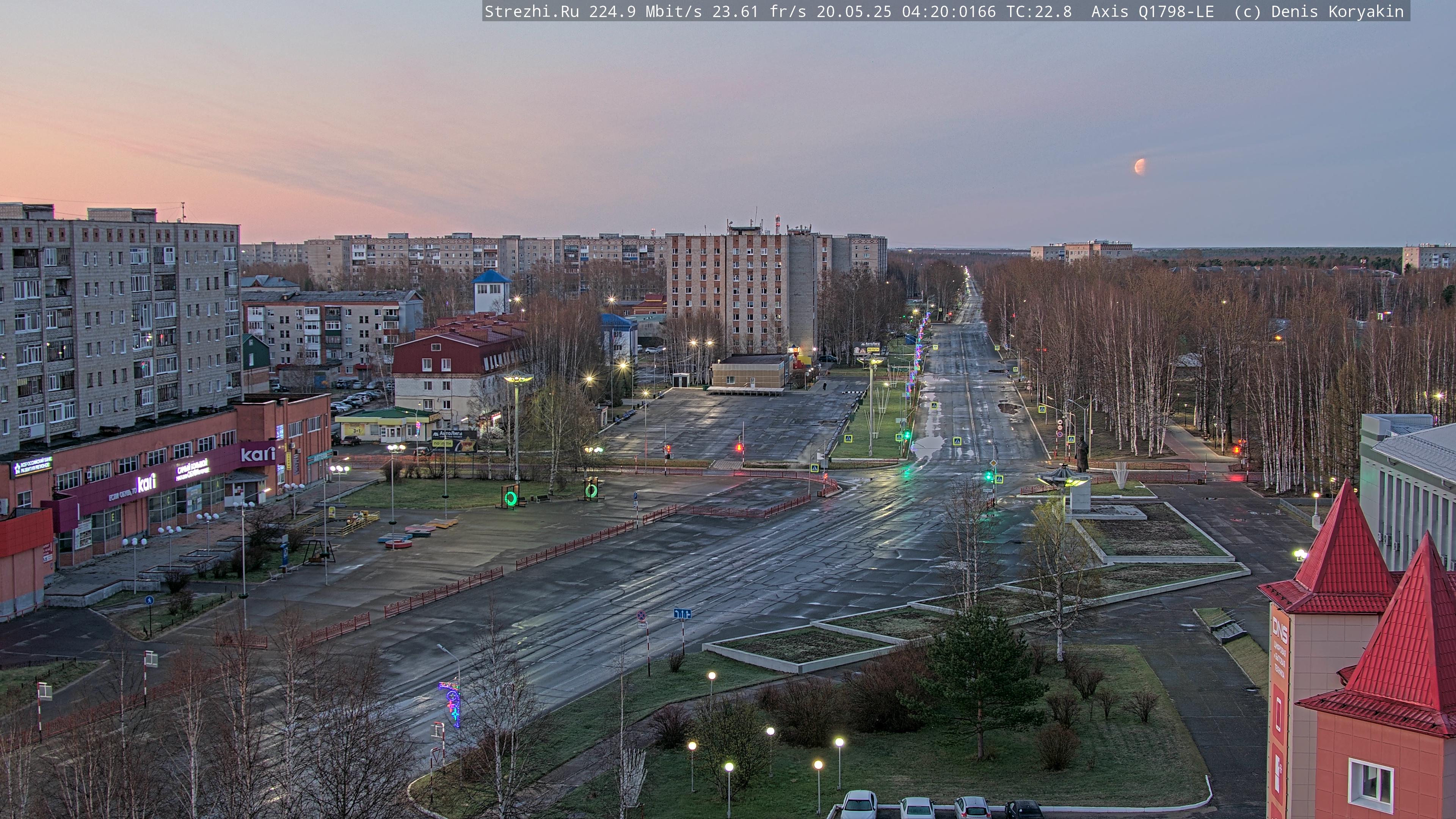Select the TC:22.8 temperature reading
1456x819 pixels.
point(1039,11)
